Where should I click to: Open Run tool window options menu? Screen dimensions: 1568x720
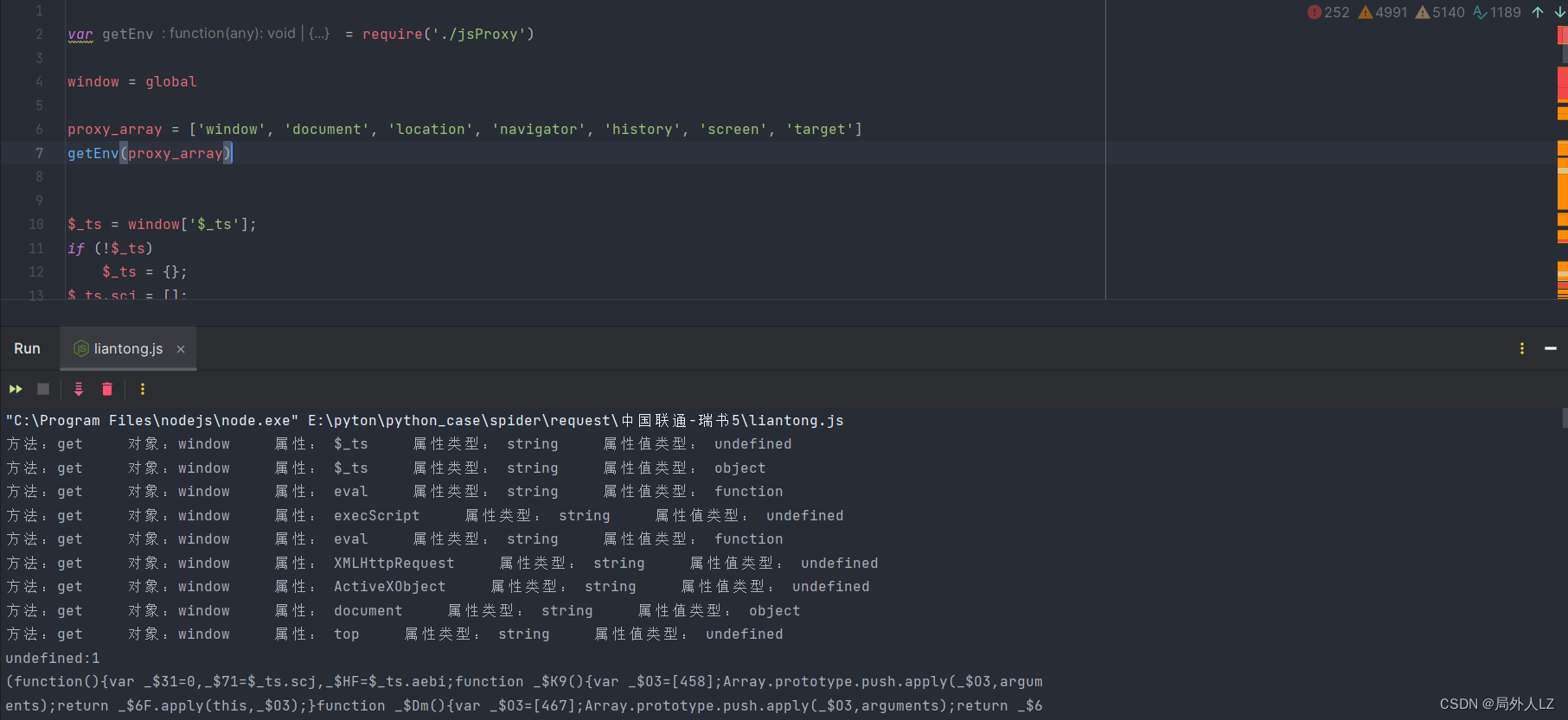coord(1522,348)
